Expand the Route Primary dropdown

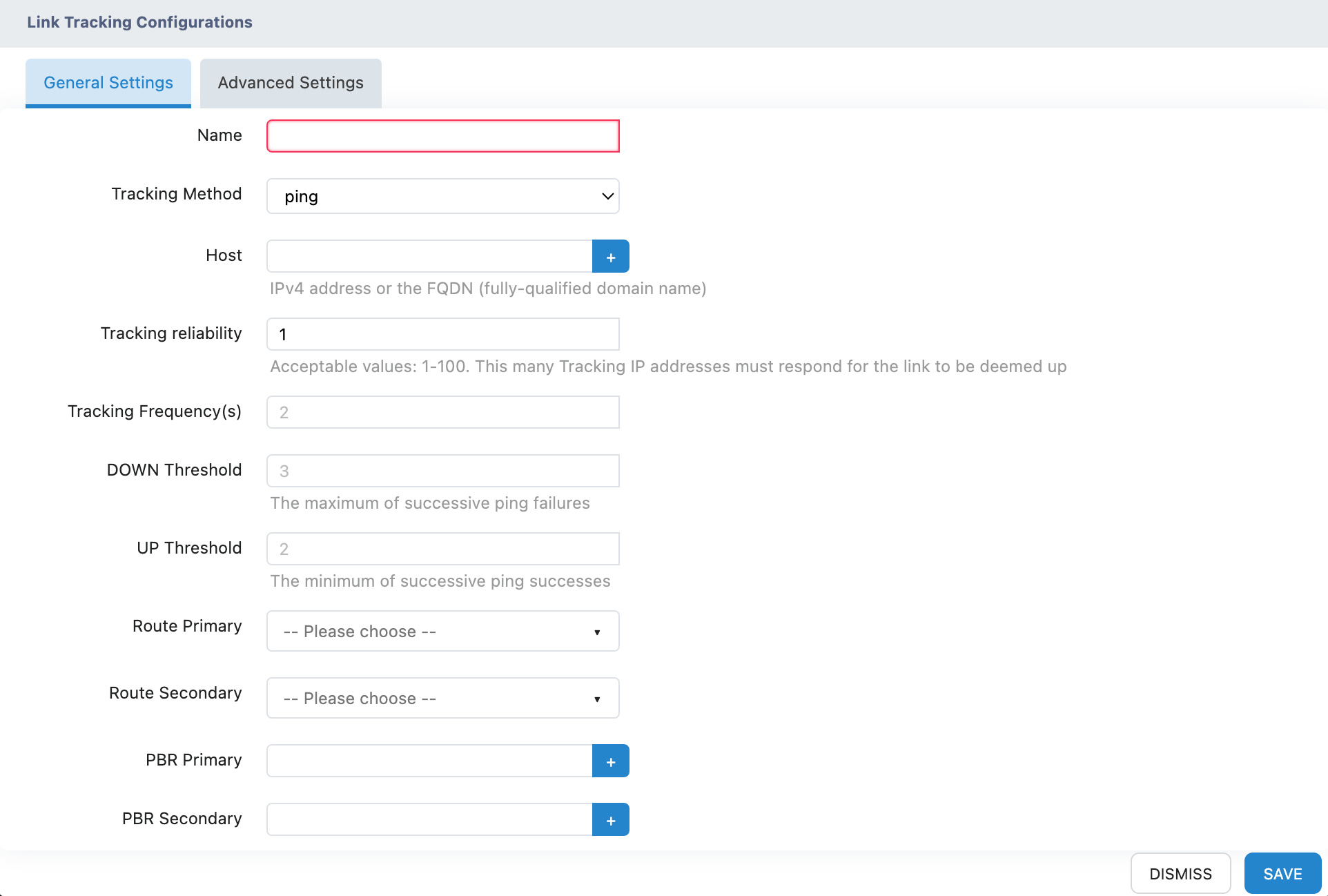pos(442,632)
